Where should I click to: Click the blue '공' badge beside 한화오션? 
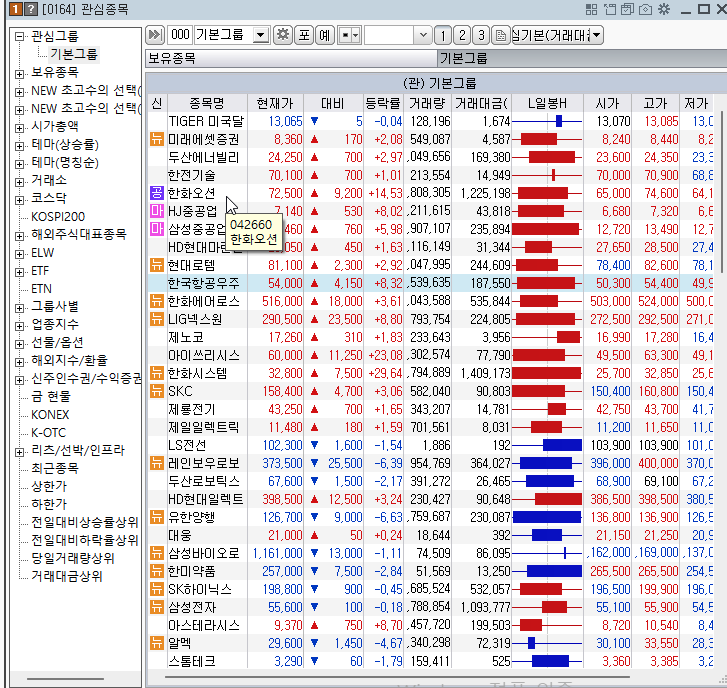tap(156, 193)
